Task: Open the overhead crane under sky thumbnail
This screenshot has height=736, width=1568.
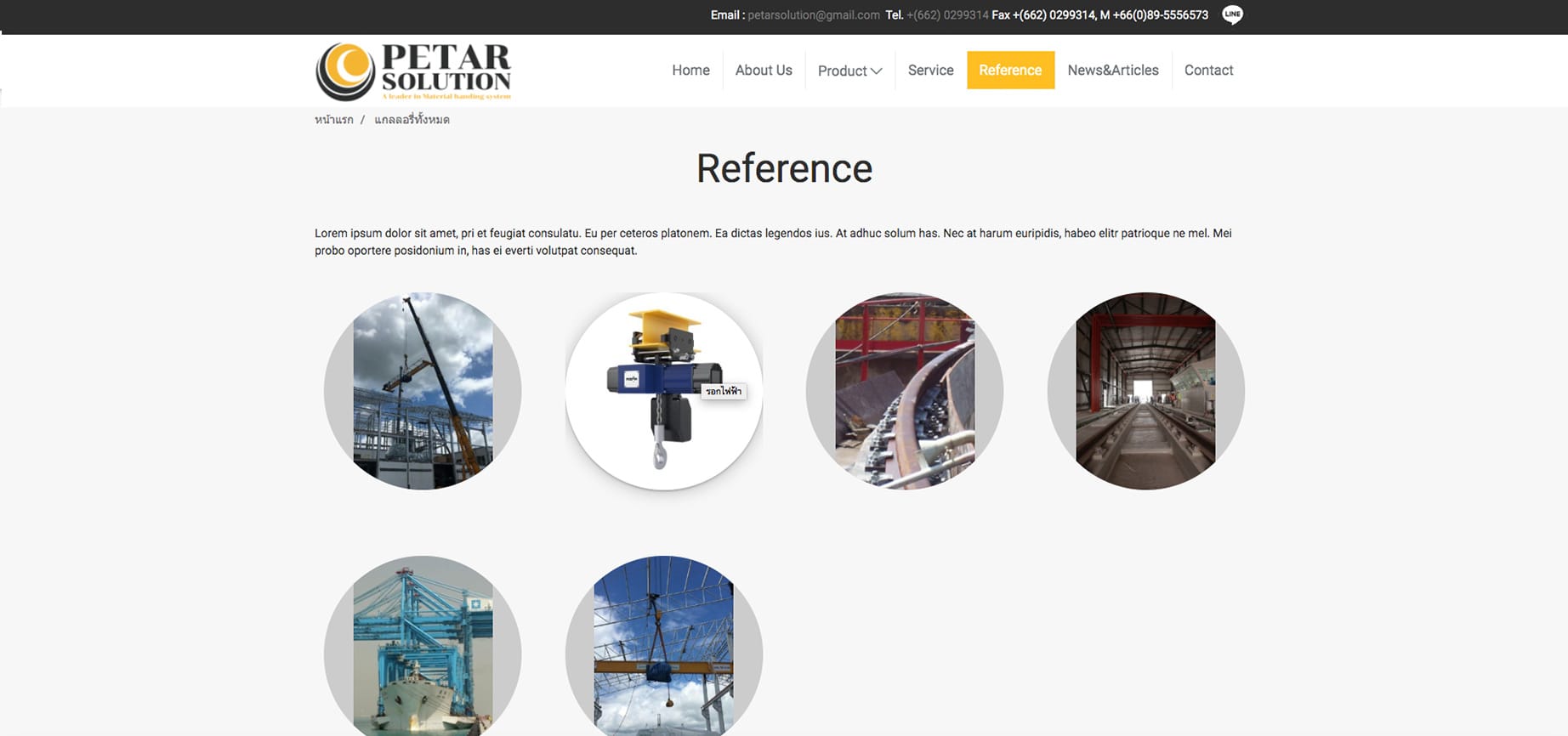Action: [663, 648]
